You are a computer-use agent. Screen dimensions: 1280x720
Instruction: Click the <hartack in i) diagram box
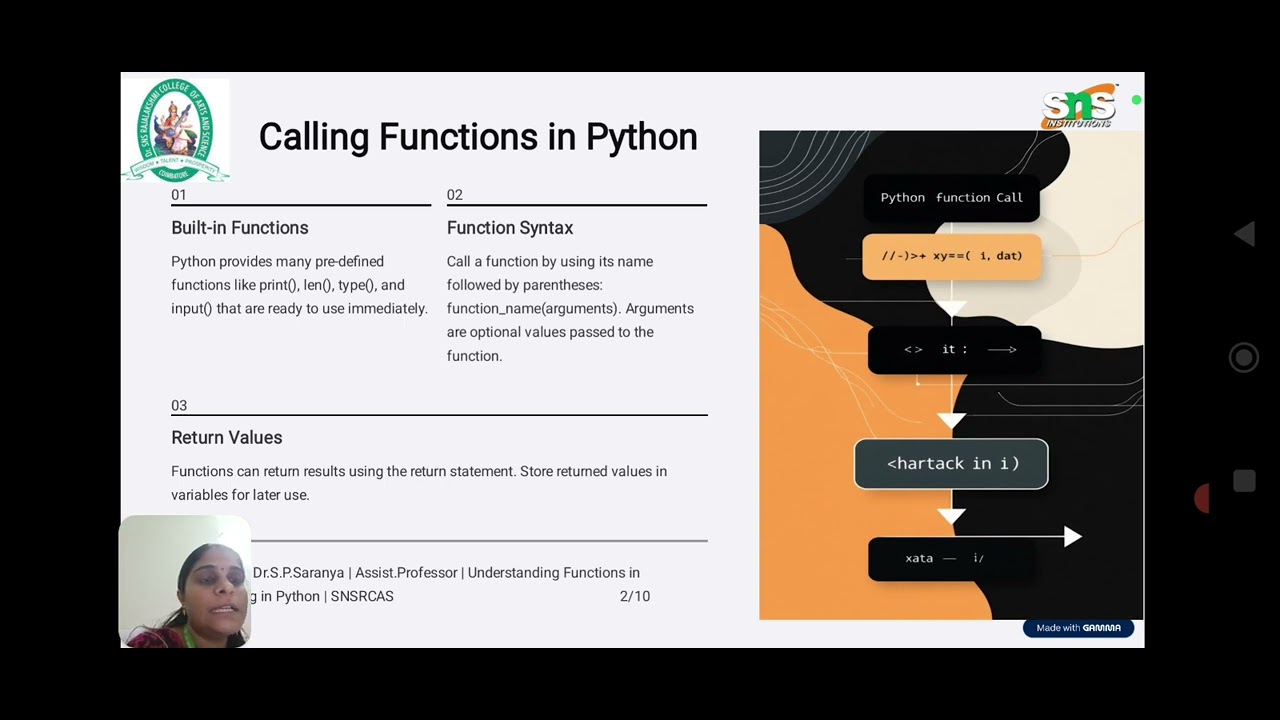click(951, 464)
